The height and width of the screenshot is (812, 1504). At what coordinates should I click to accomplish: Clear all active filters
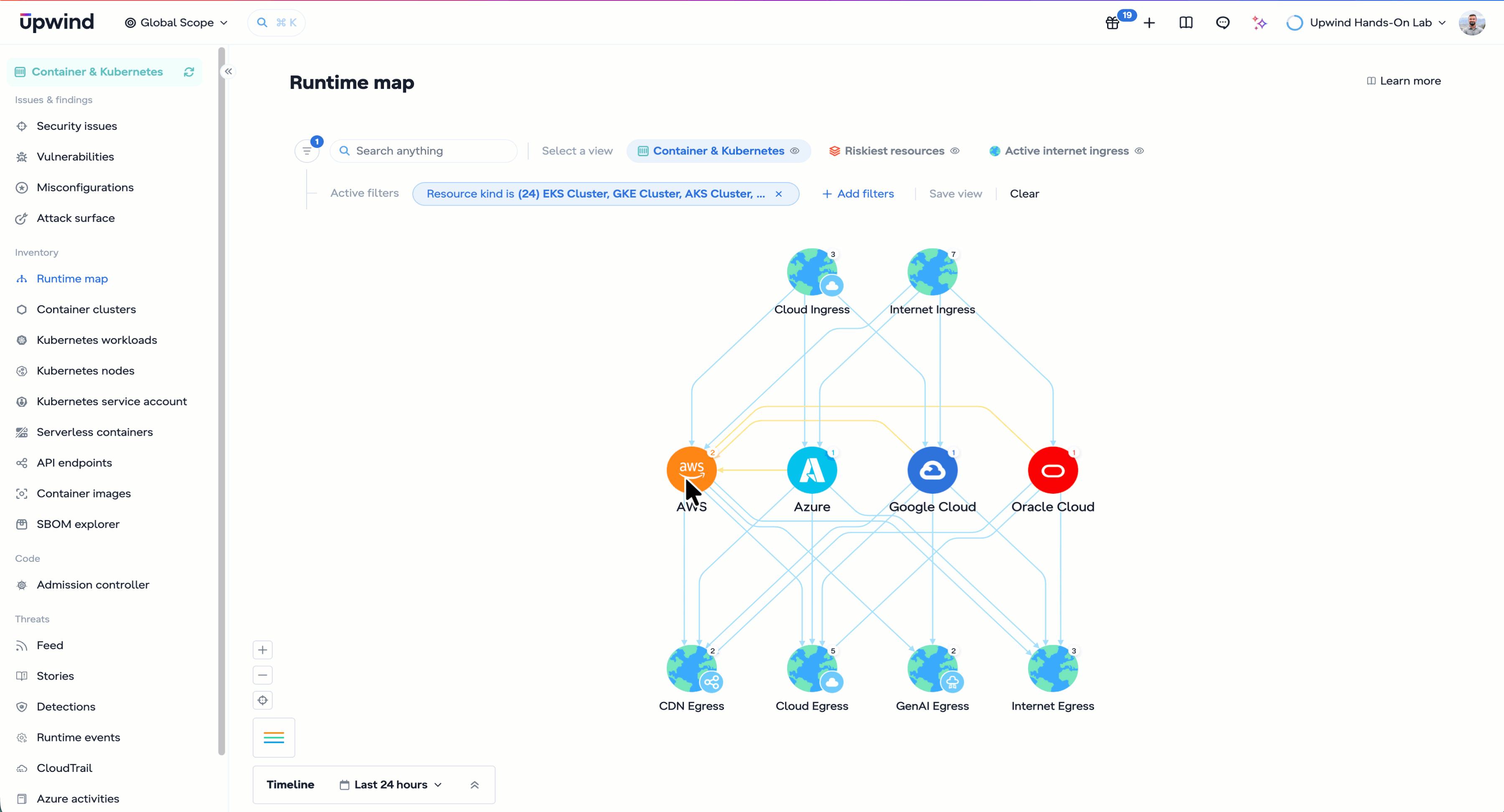[1024, 194]
